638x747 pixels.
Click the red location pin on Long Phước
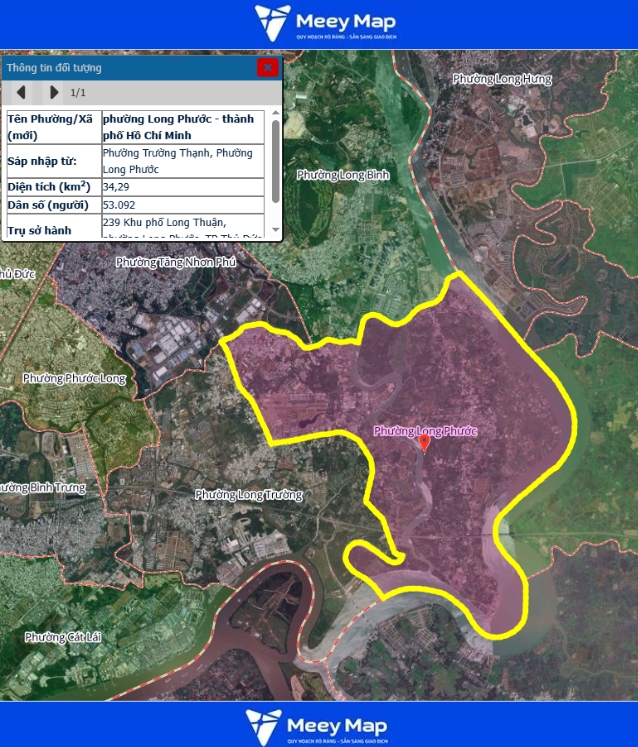coord(424,443)
